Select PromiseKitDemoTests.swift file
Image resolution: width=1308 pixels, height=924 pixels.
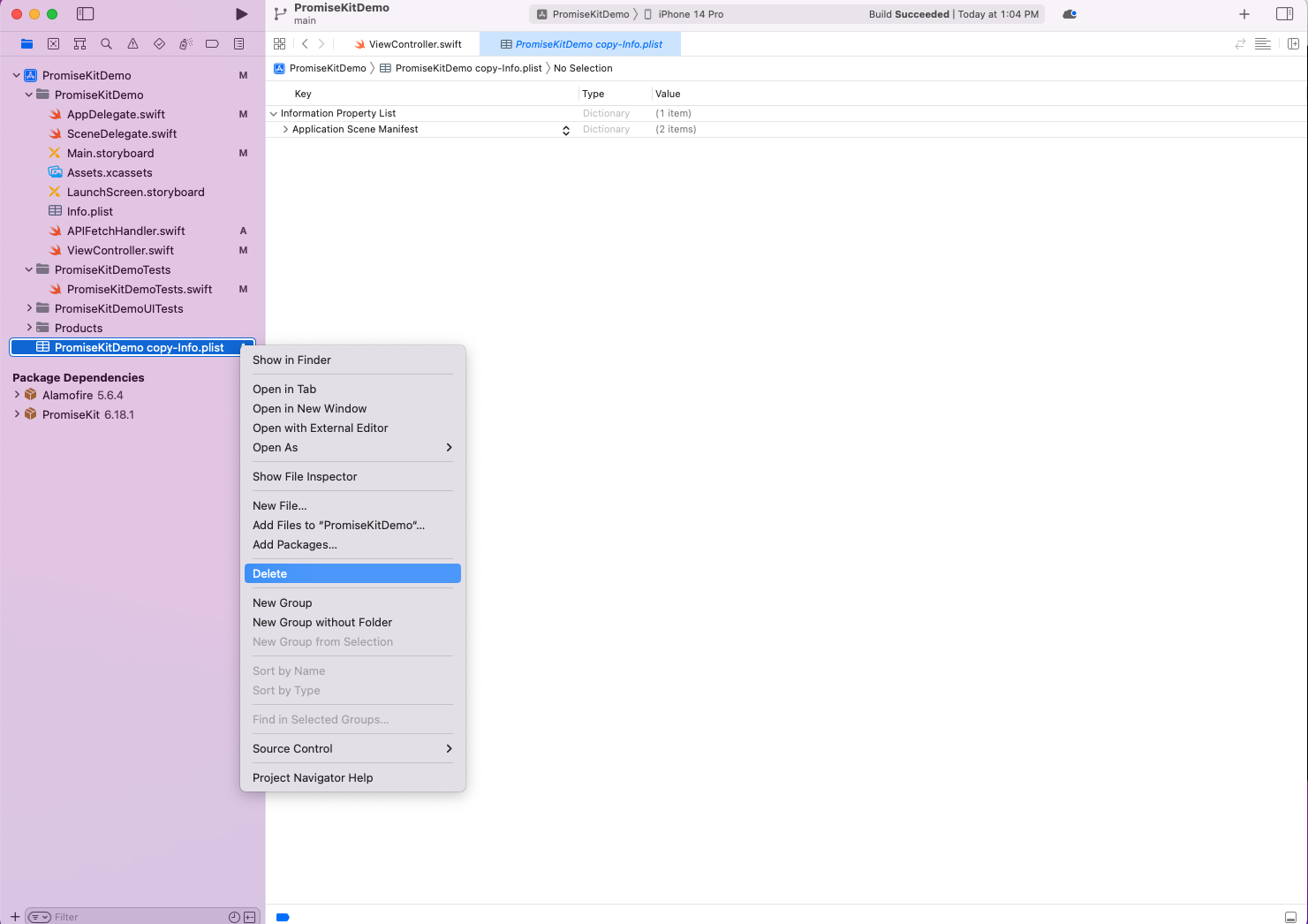click(x=140, y=289)
